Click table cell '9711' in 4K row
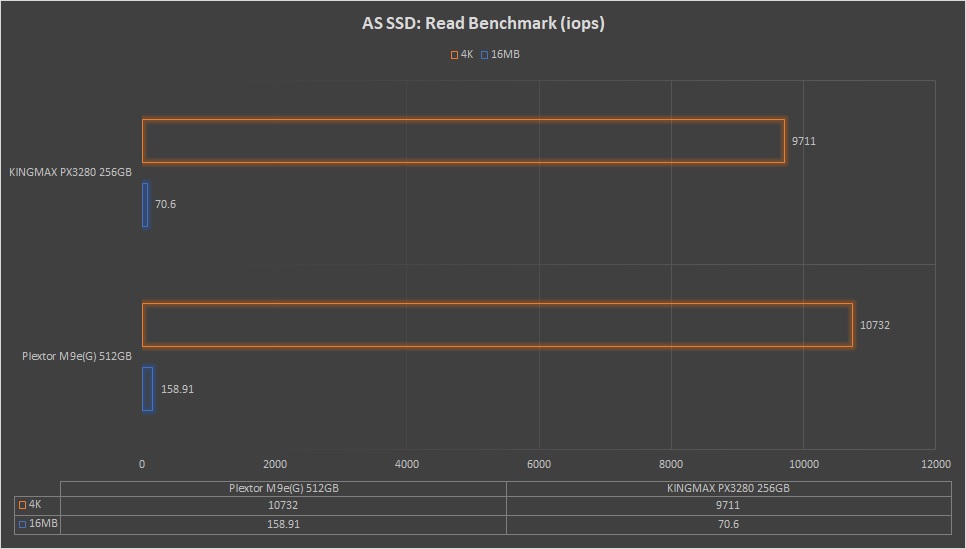The height and width of the screenshot is (549, 966). click(x=728, y=505)
